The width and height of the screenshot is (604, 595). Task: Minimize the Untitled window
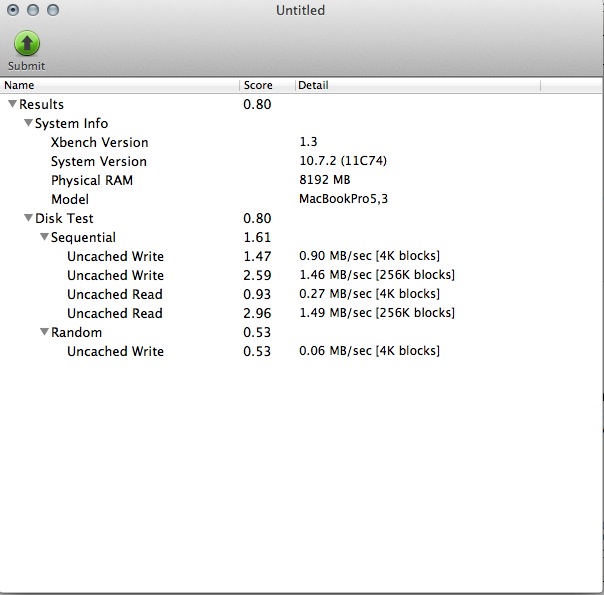click(x=33, y=10)
